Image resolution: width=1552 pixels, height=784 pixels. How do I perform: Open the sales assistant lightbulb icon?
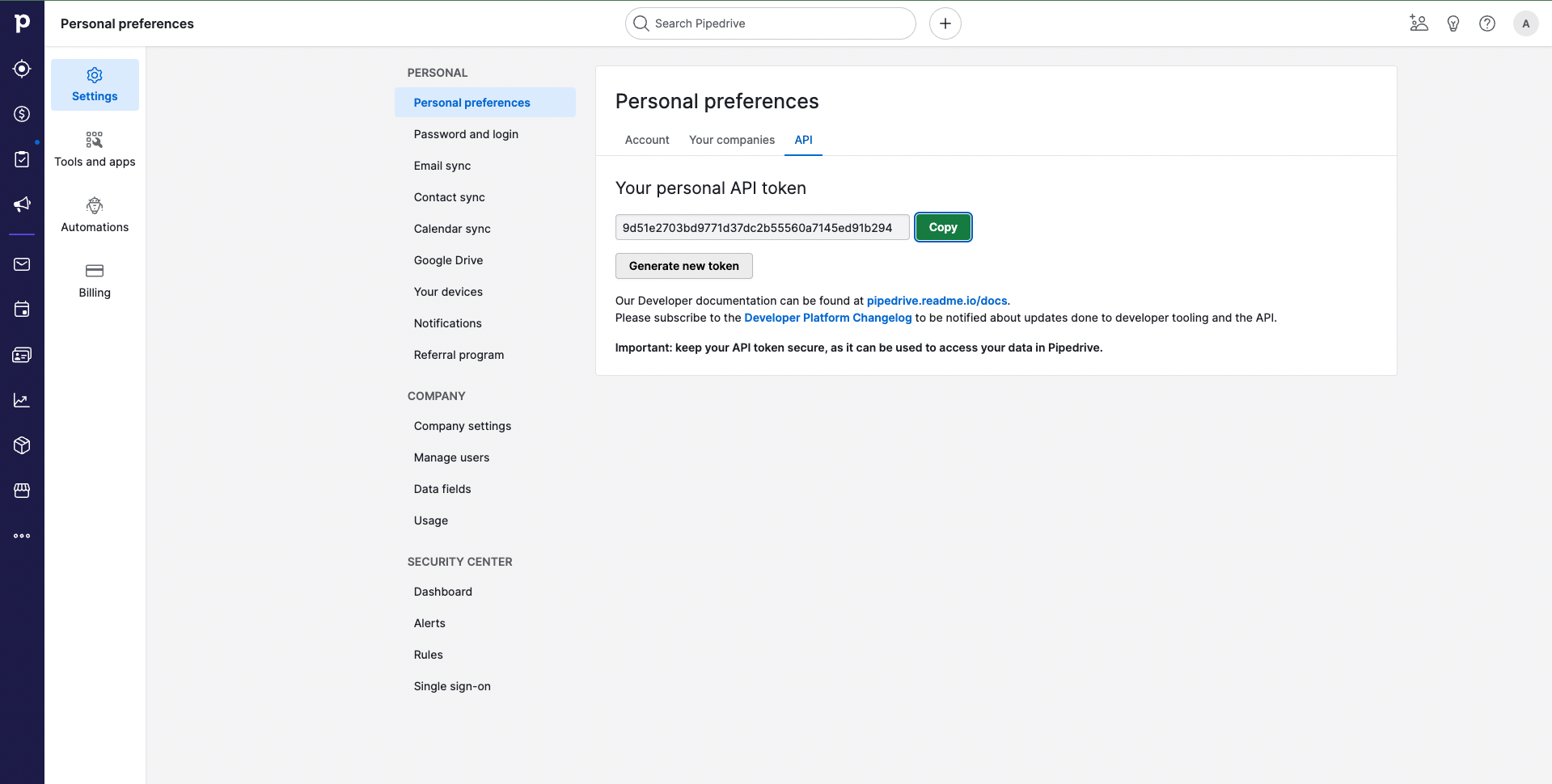[x=1453, y=23]
